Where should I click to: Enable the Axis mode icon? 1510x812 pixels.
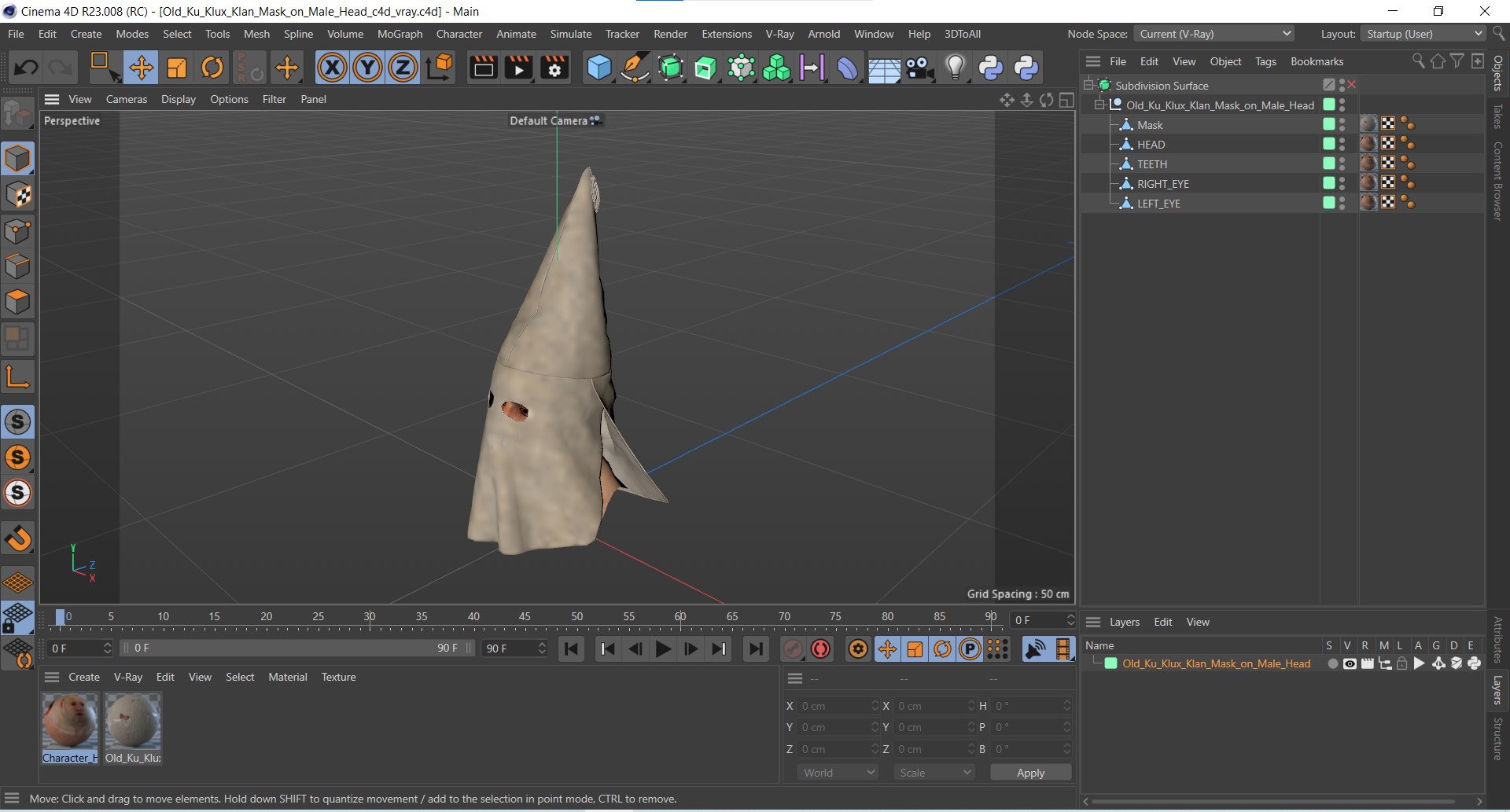[17, 377]
